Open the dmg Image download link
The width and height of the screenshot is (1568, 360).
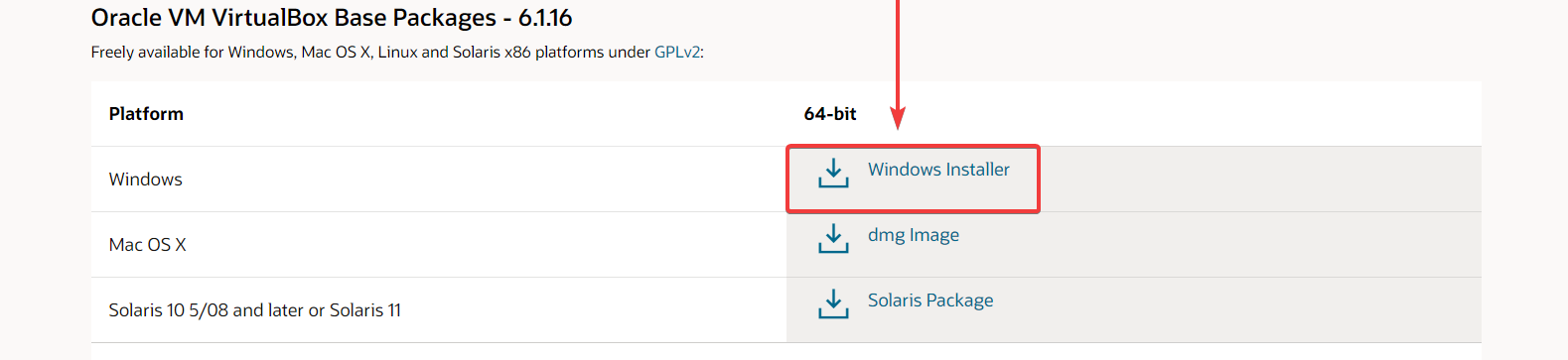point(914,235)
